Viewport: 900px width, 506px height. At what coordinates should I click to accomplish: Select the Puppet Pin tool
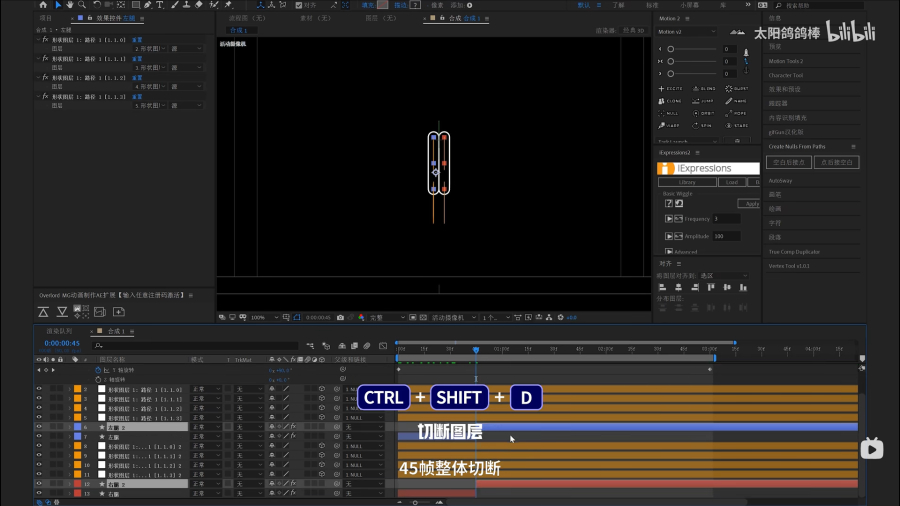228,5
